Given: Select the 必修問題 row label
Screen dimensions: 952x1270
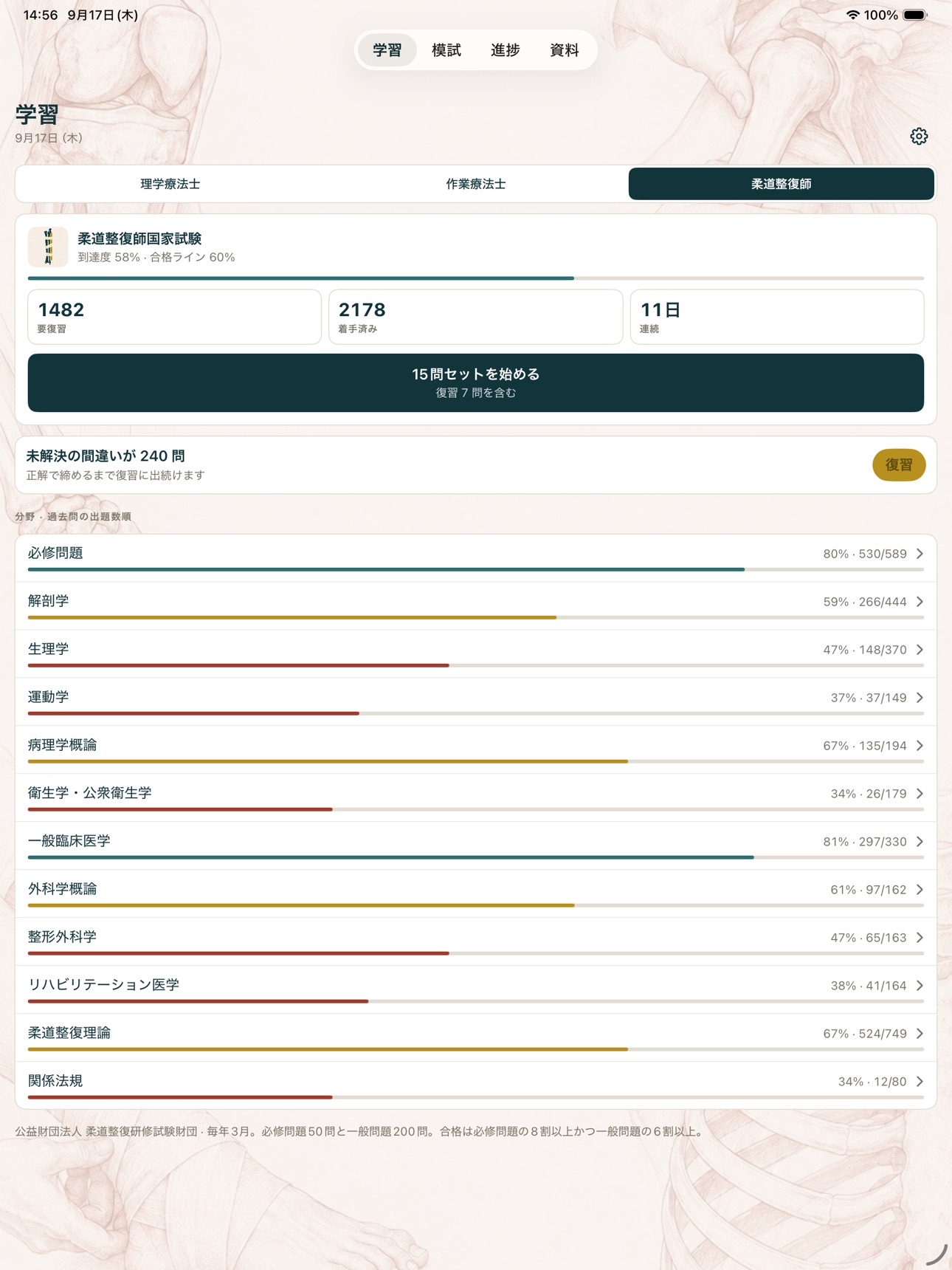Looking at the screenshot, I should [55, 553].
